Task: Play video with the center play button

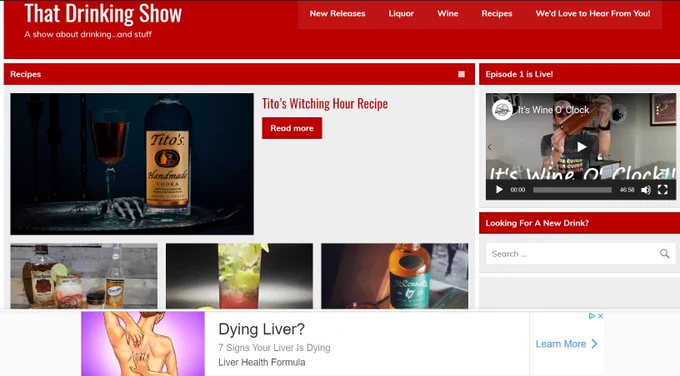Action: 581,147
